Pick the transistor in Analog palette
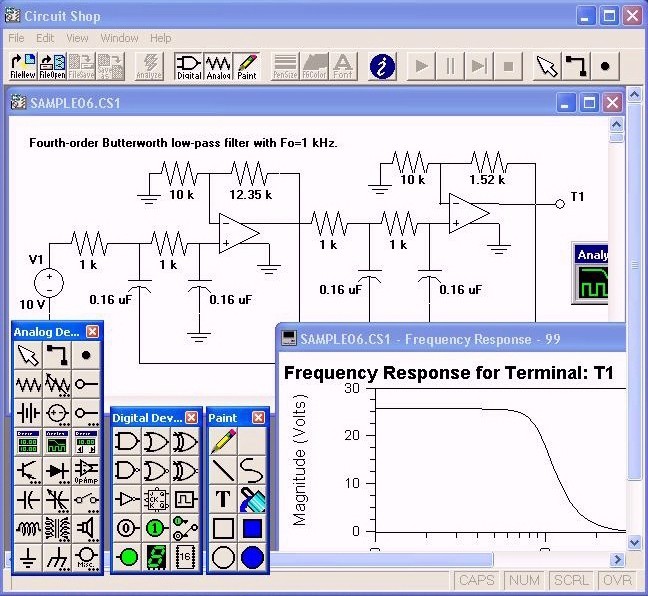The width and height of the screenshot is (648, 596). pyautogui.click(x=28, y=471)
